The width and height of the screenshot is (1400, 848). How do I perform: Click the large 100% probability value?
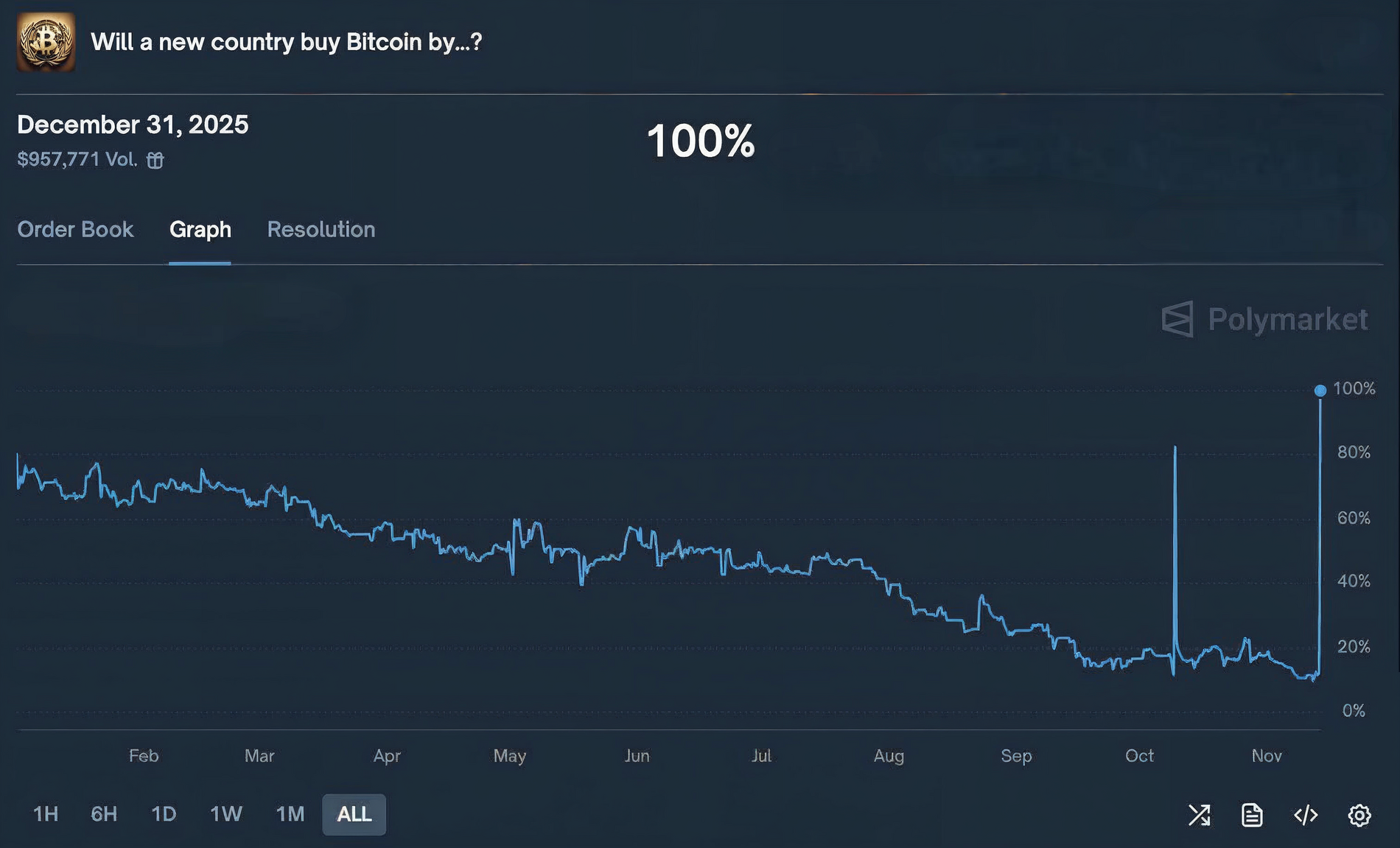[701, 141]
